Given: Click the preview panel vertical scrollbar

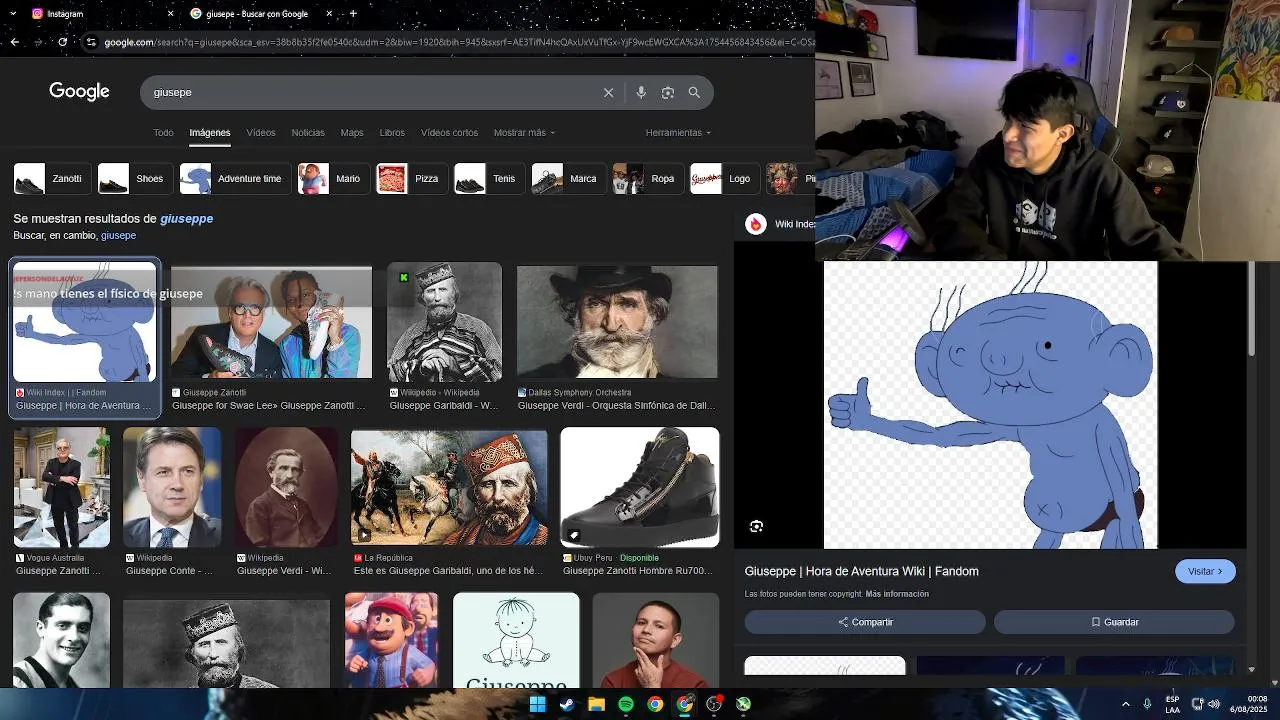Looking at the screenshot, I should pyautogui.click(x=1251, y=309).
